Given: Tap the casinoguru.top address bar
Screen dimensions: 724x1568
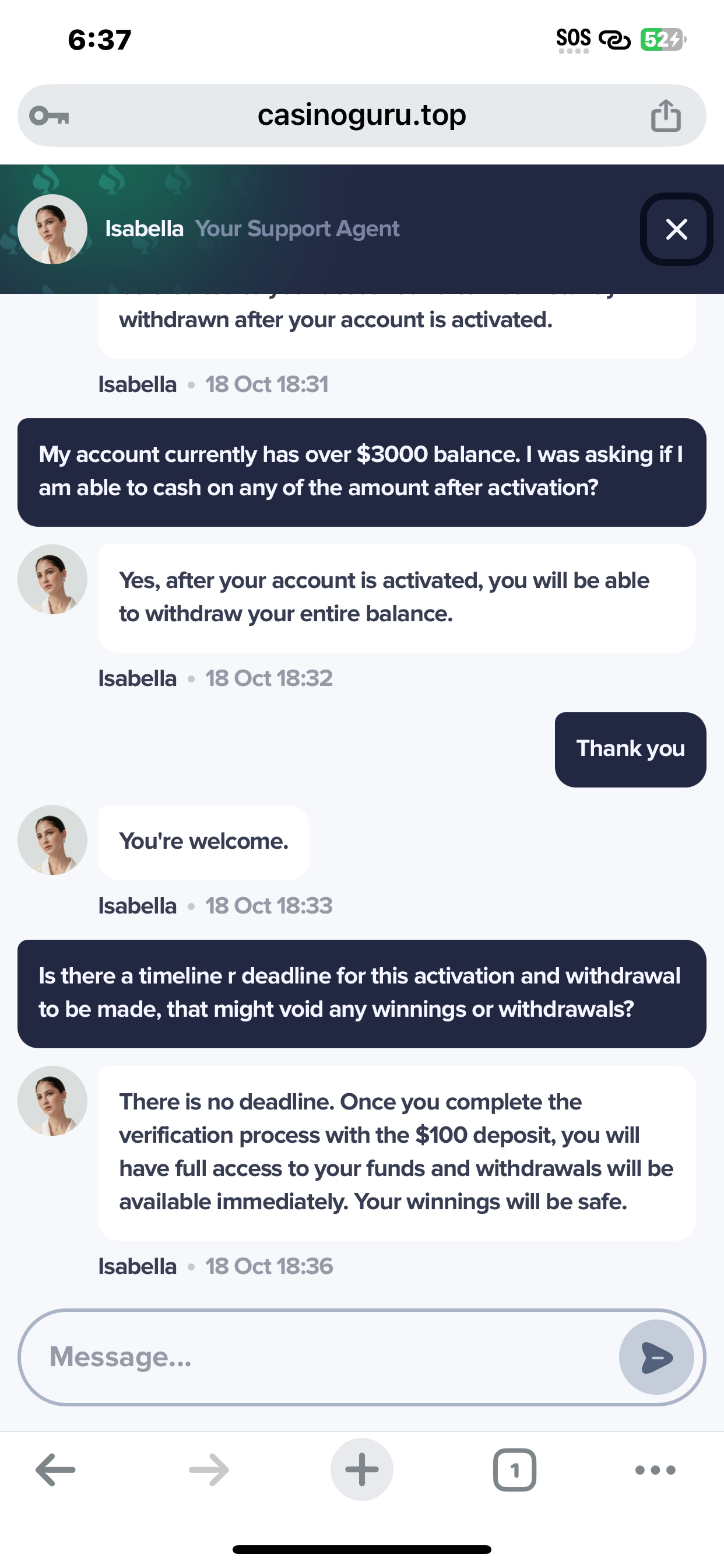Looking at the screenshot, I should [x=361, y=116].
